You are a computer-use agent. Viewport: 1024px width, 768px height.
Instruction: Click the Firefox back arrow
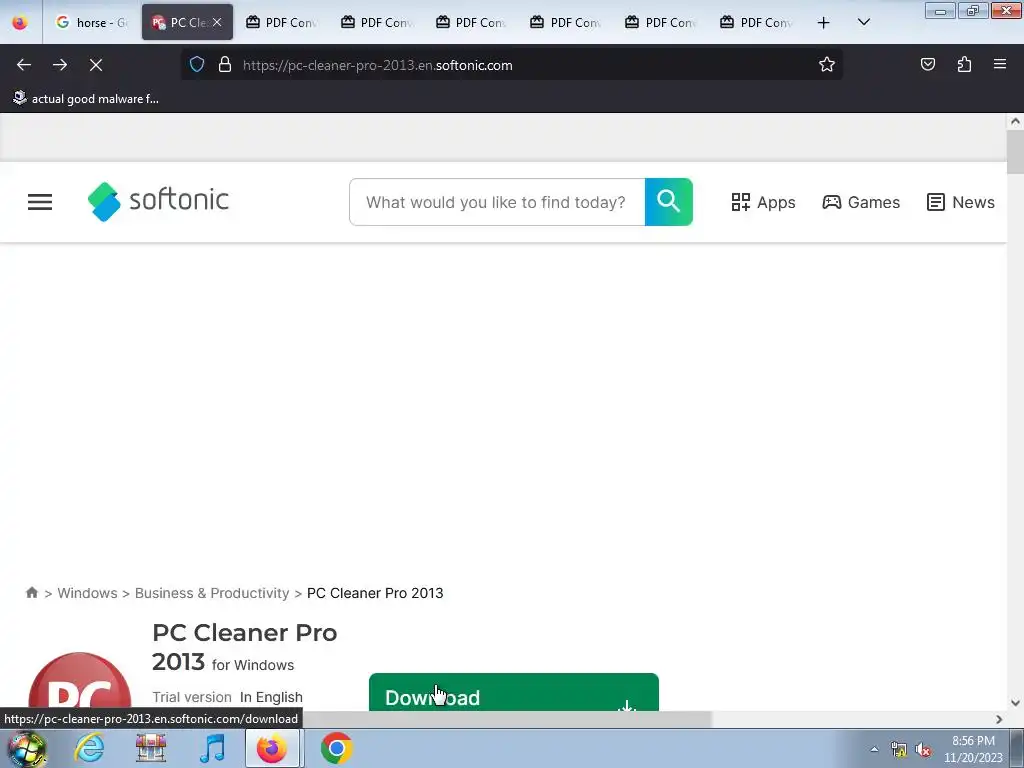[24, 65]
